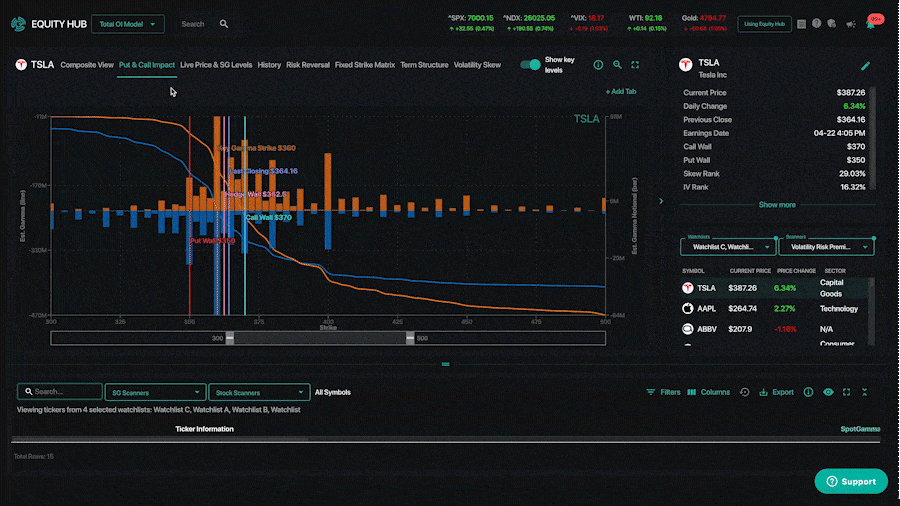Open Live Price & SG Levels tab

(216, 65)
